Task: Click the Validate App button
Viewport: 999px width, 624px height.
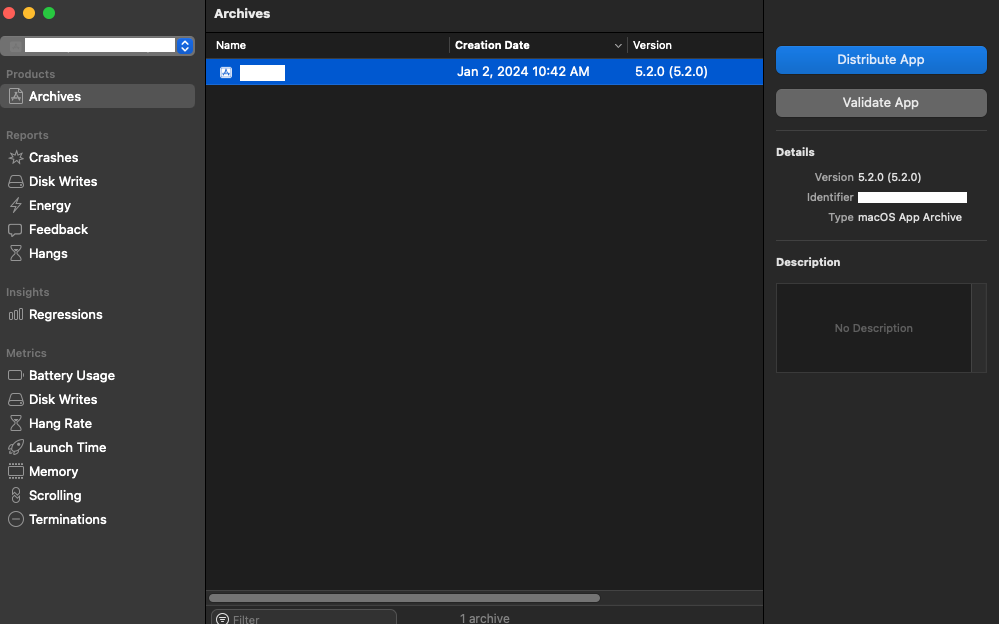Action: pyautogui.click(x=880, y=103)
